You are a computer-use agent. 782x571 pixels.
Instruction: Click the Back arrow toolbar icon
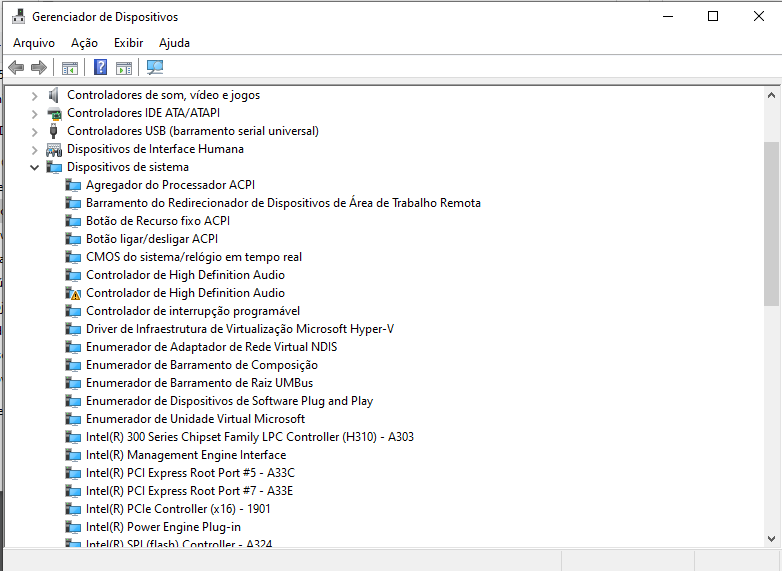[x=16, y=67]
